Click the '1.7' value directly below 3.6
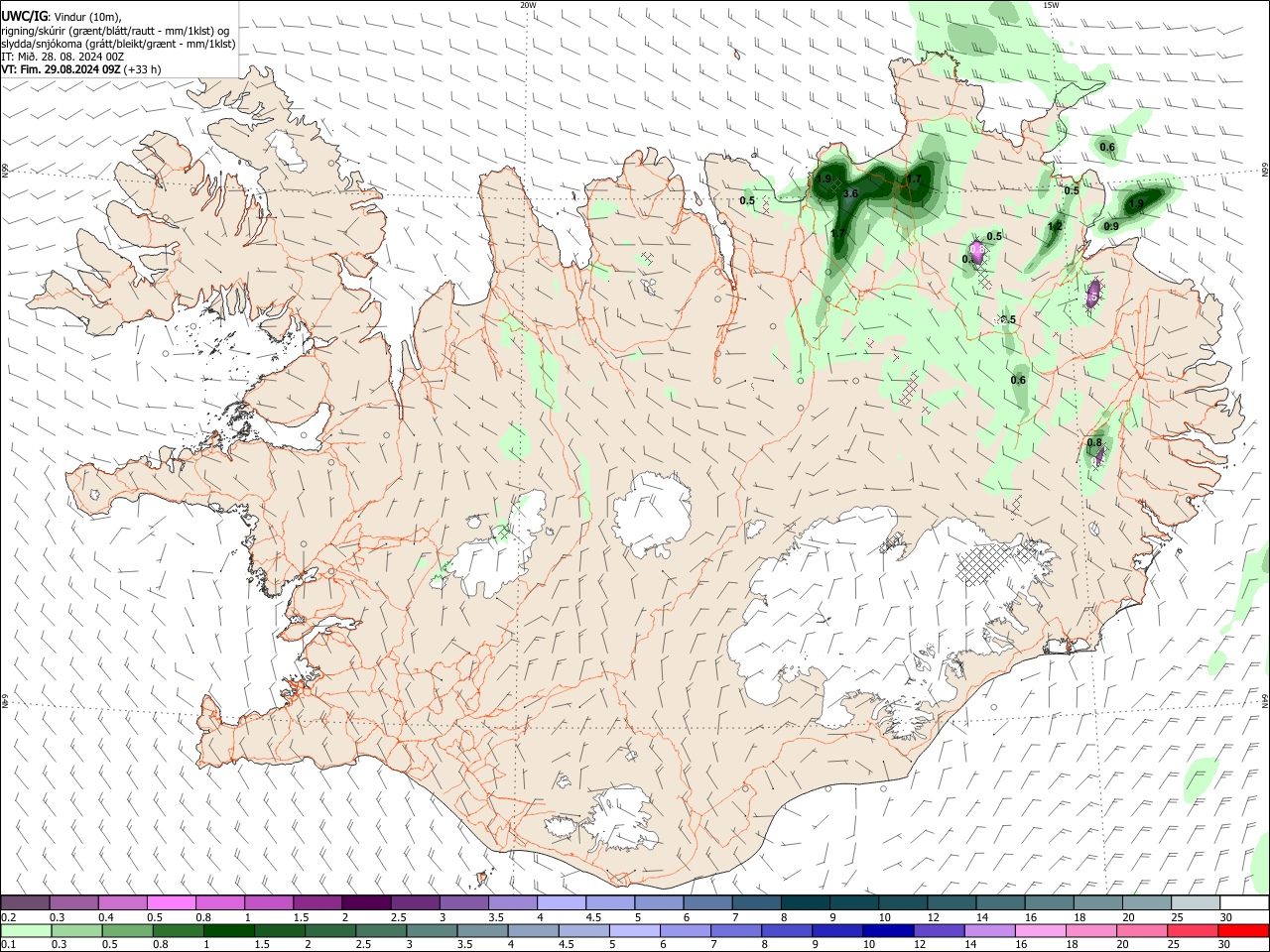Screen dimensions: 1270x952 (838, 233)
